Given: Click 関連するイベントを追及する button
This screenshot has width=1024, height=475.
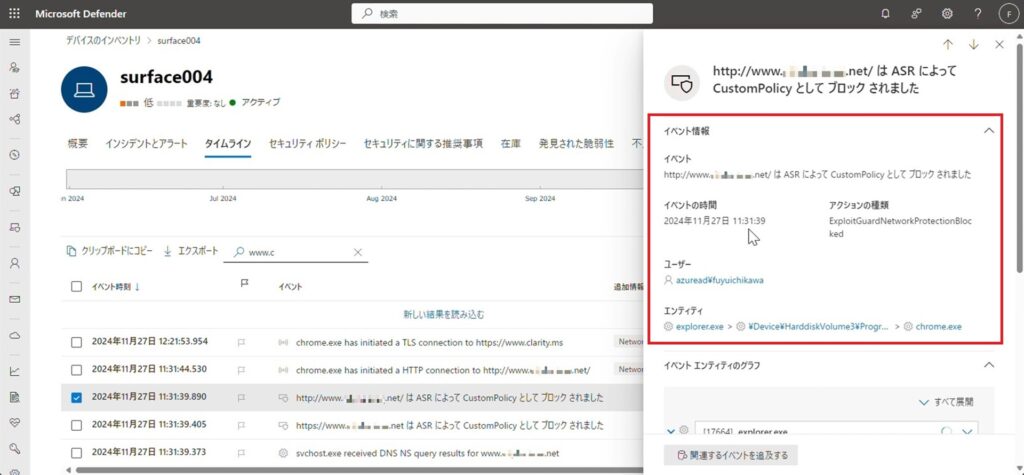Looking at the screenshot, I should pyautogui.click(x=731, y=455).
